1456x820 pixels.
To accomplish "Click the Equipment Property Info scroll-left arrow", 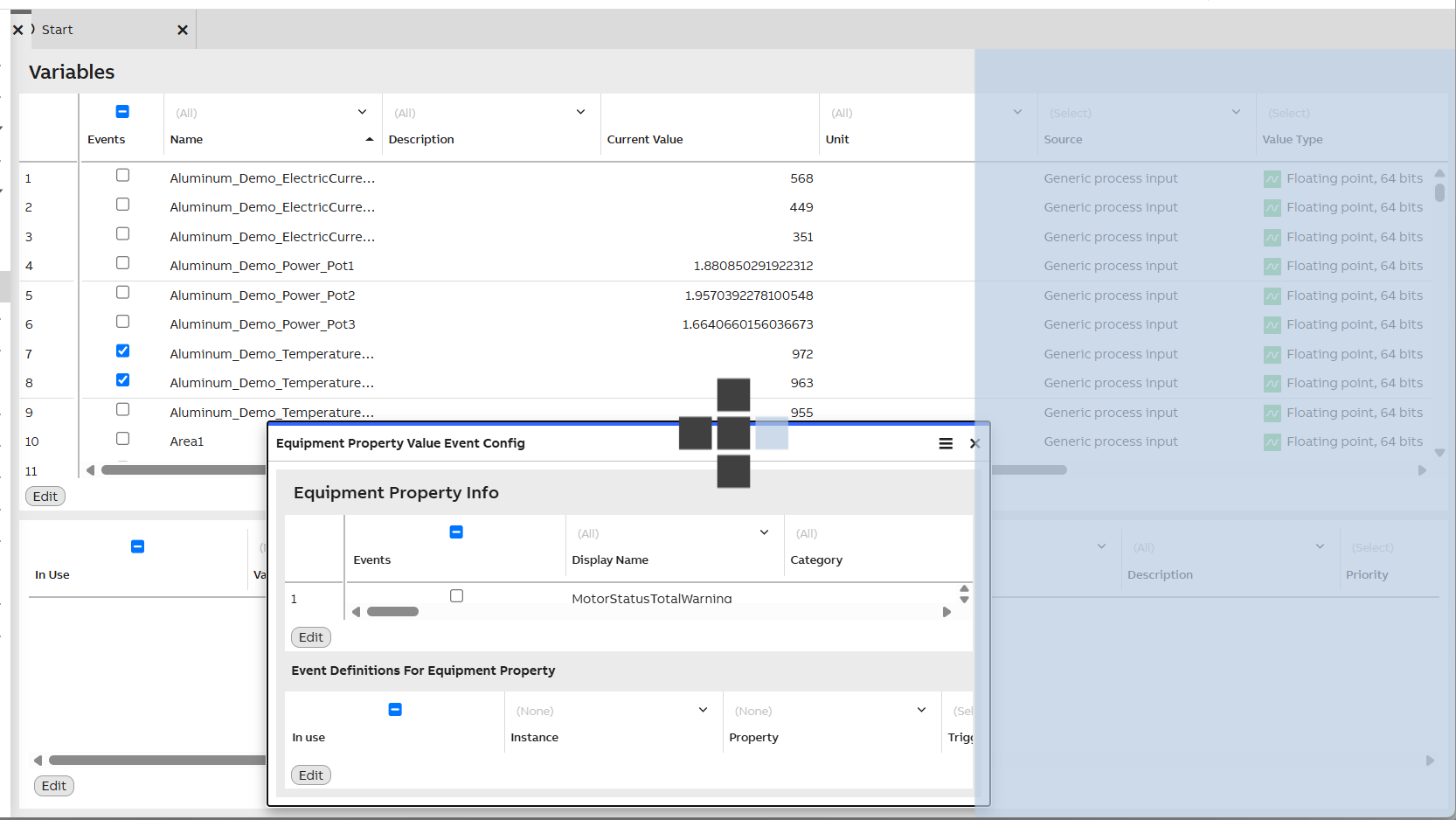I will tap(356, 612).
